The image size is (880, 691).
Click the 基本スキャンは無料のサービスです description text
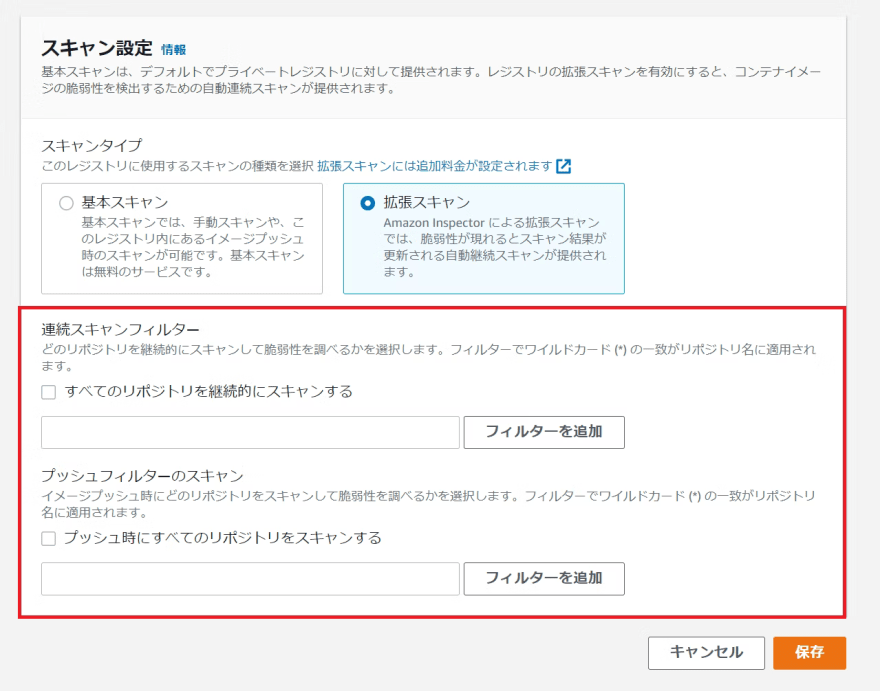193,248
